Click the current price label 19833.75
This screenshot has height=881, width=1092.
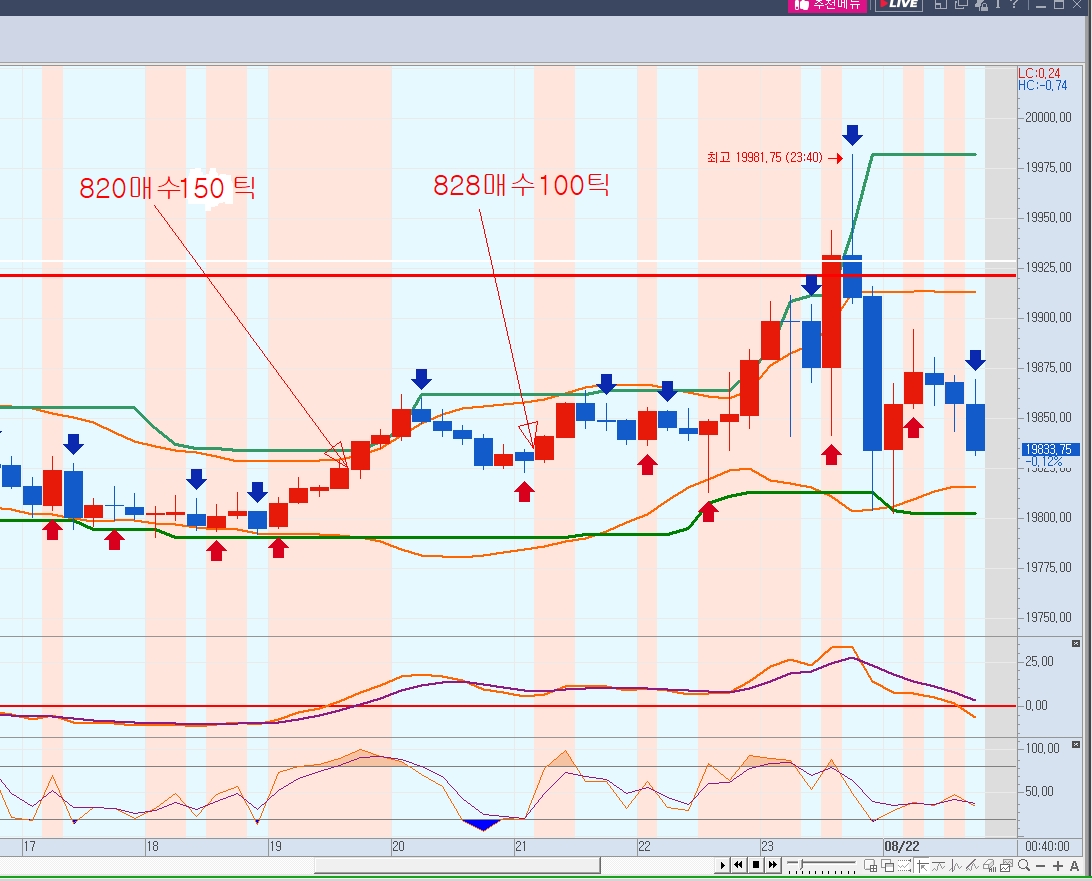1050,450
